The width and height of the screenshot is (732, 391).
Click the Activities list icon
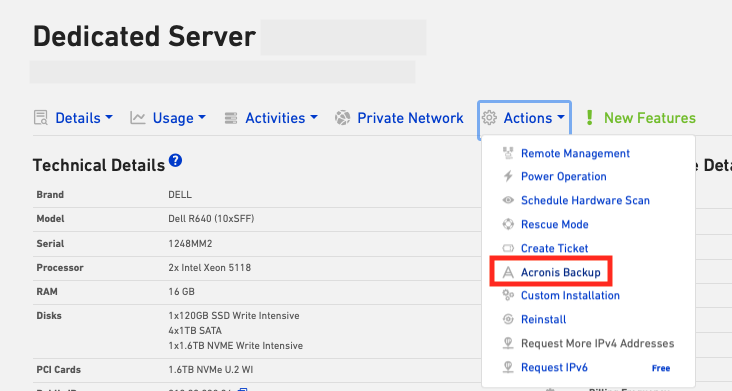[x=231, y=118]
